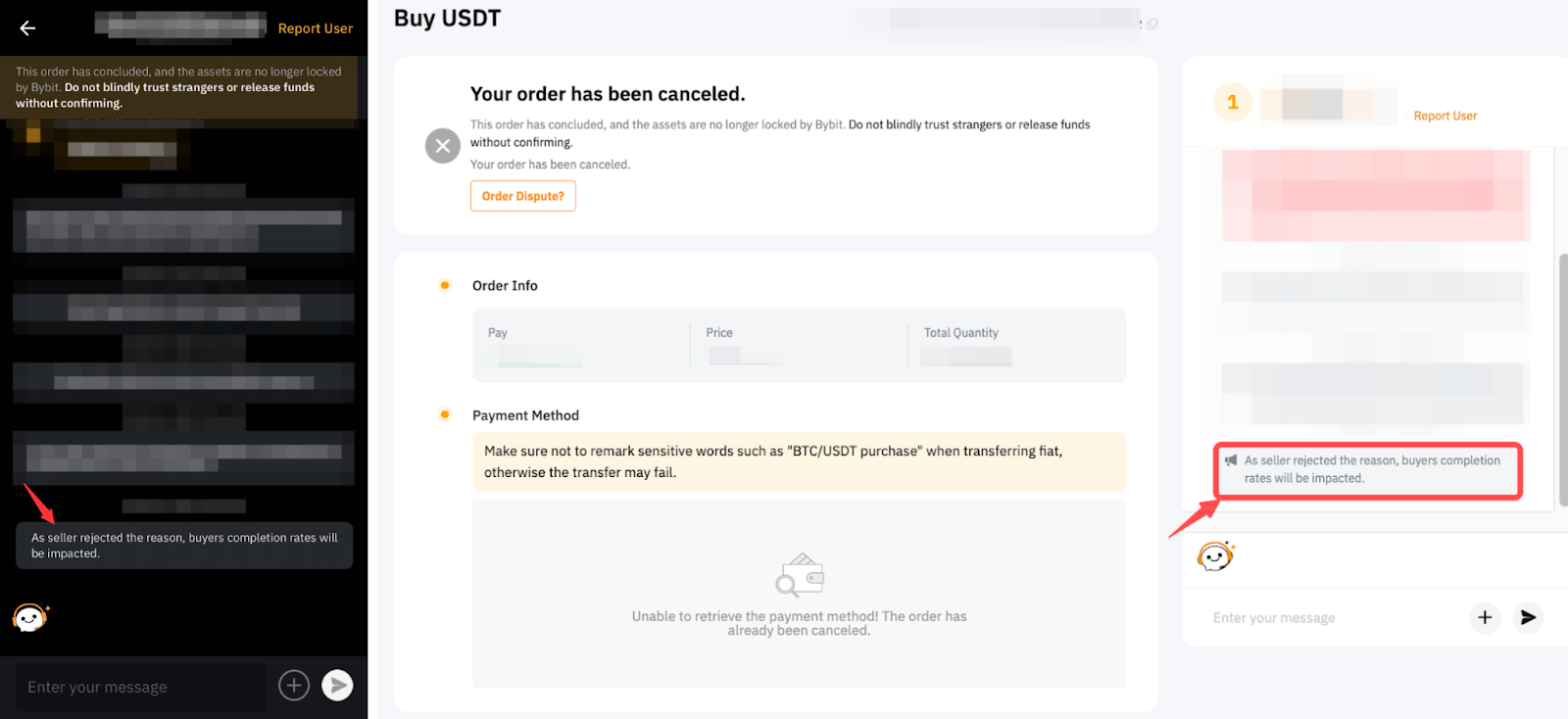The image size is (1568, 719).
Task: Click the megaphone icon in highlighted notice
Action: [x=1231, y=460]
